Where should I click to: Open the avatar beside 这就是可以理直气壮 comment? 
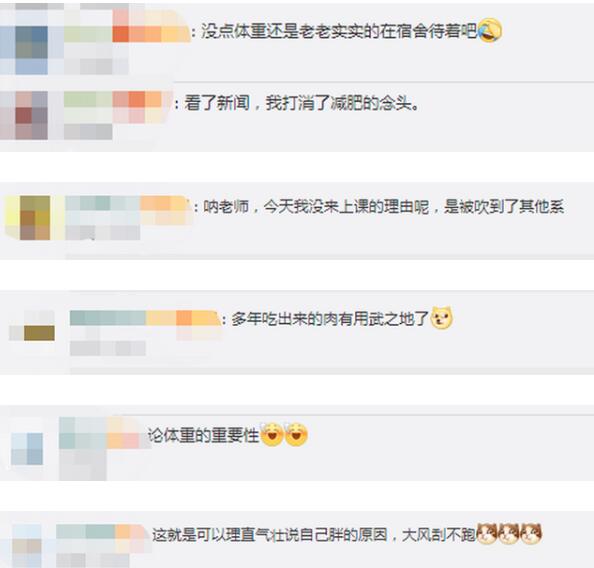[27, 546]
